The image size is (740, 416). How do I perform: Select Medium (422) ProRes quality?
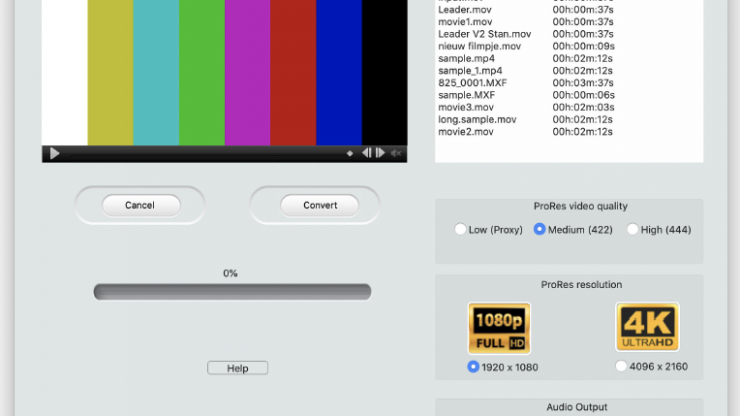[540, 229]
